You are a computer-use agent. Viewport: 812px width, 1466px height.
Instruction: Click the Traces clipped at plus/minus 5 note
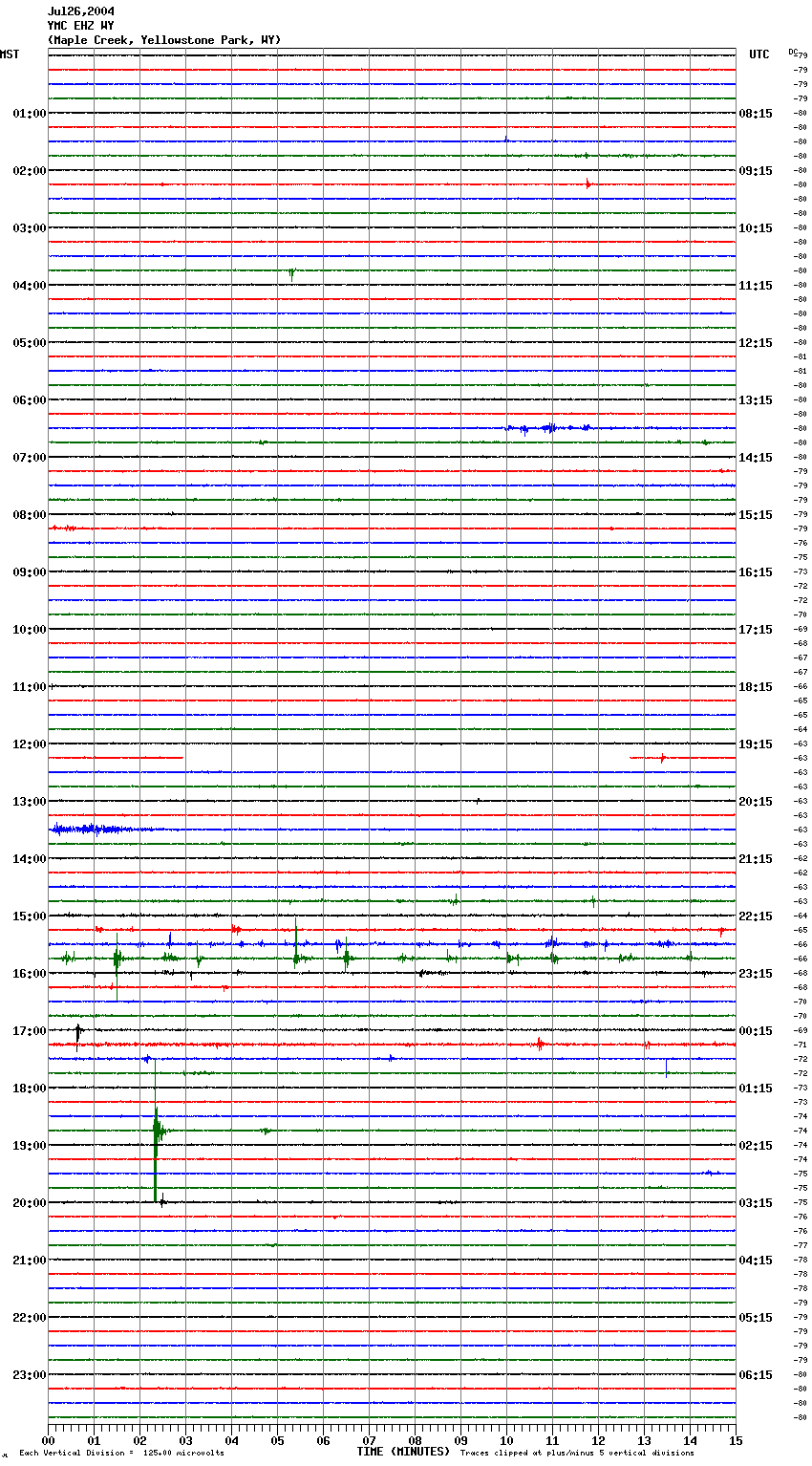[x=577, y=1453]
